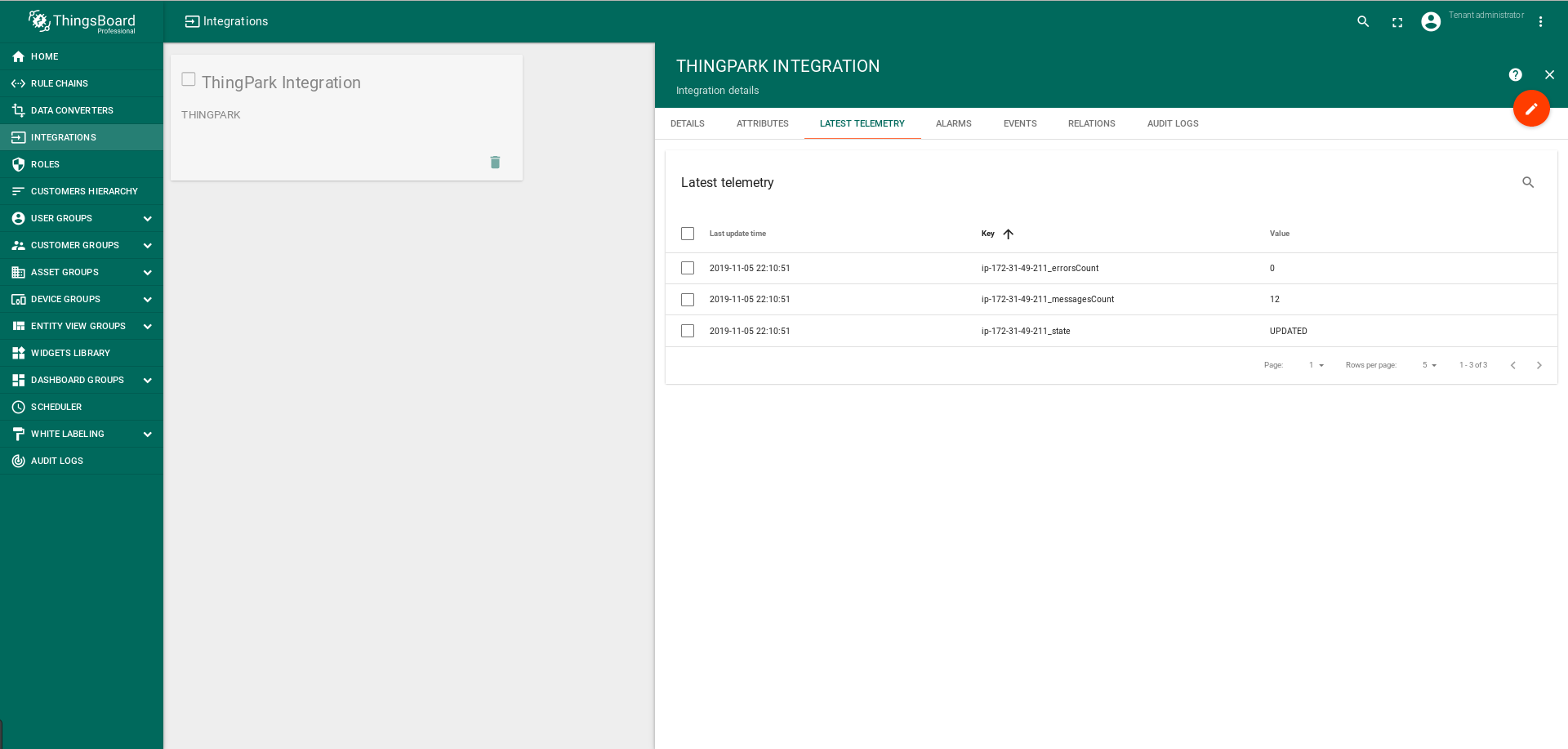Click the Audit Logs sidebar icon
The height and width of the screenshot is (749, 1568).
click(18, 461)
